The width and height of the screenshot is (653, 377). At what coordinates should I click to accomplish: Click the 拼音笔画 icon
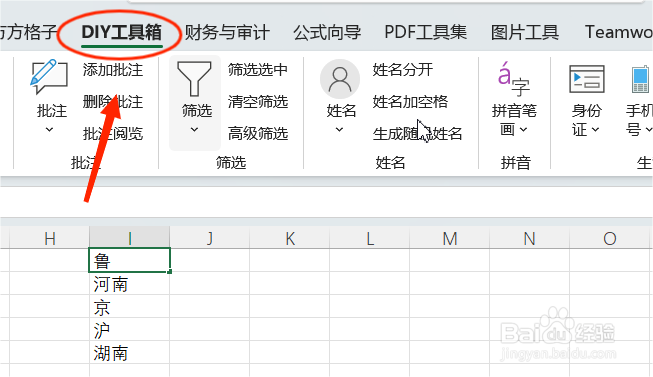[513, 79]
